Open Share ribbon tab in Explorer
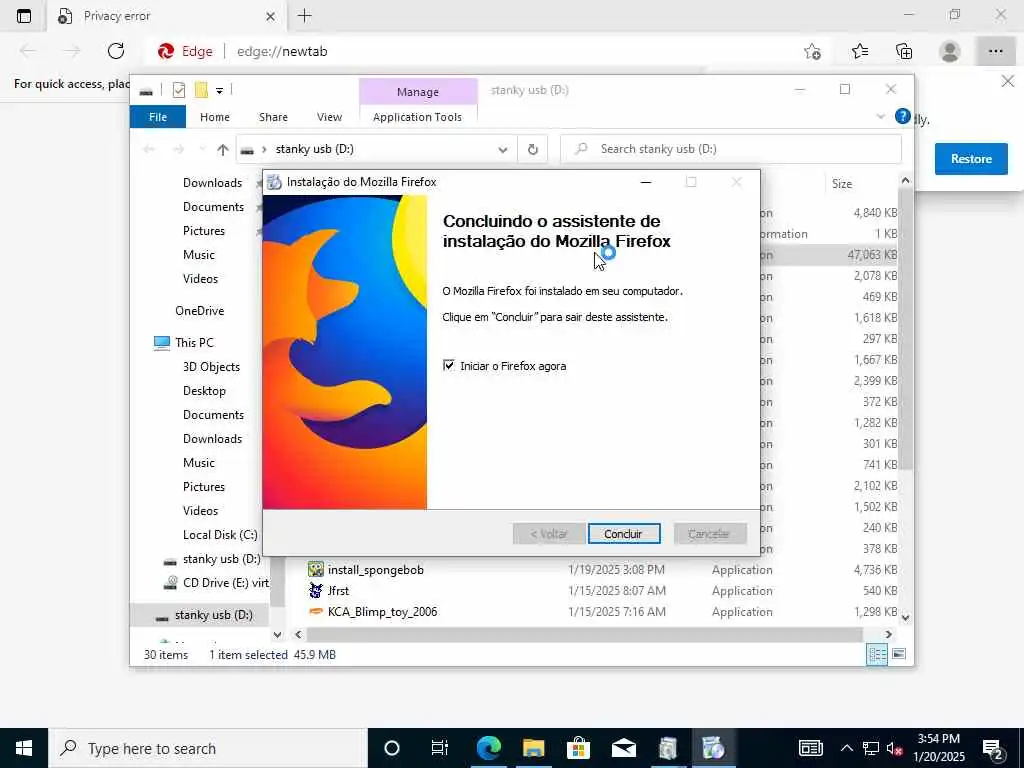 [x=273, y=117]
